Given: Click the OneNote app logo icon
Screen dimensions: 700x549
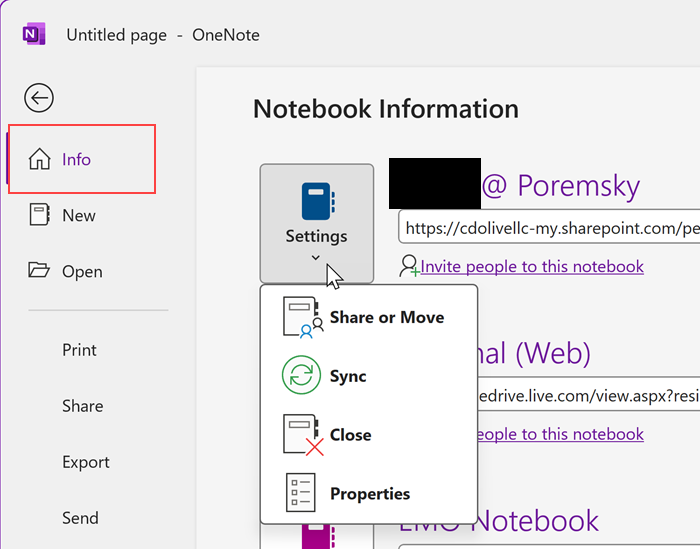Looking at the screenshot, I should (34, 34).
